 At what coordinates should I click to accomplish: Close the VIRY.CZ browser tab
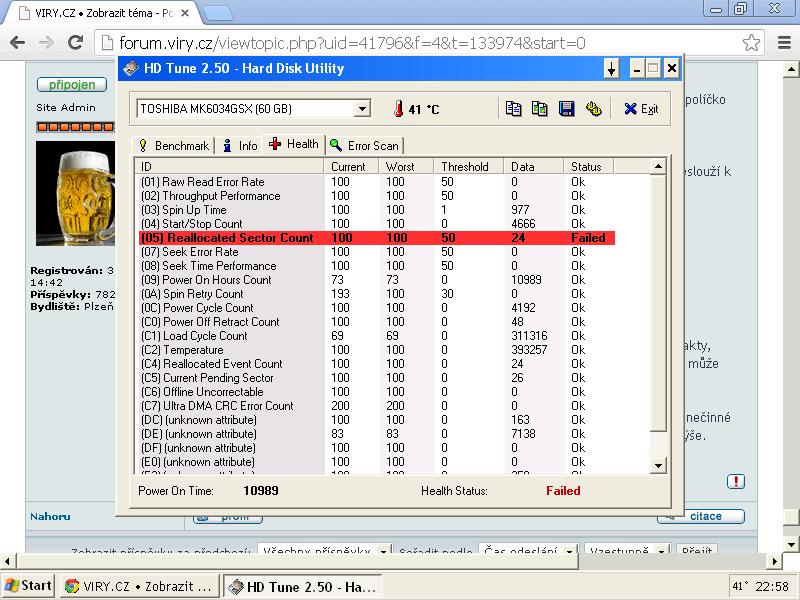(185, 13)
